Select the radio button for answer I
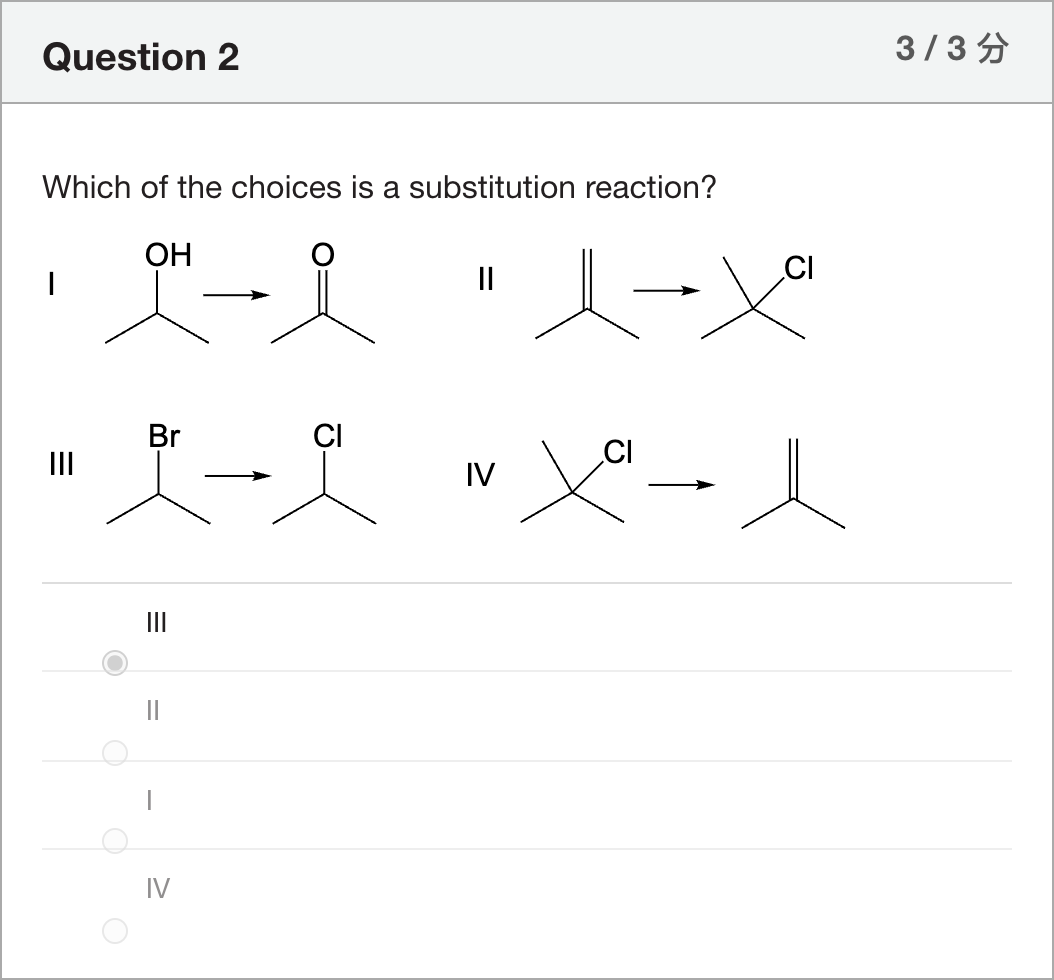 (x=115, y=840)
